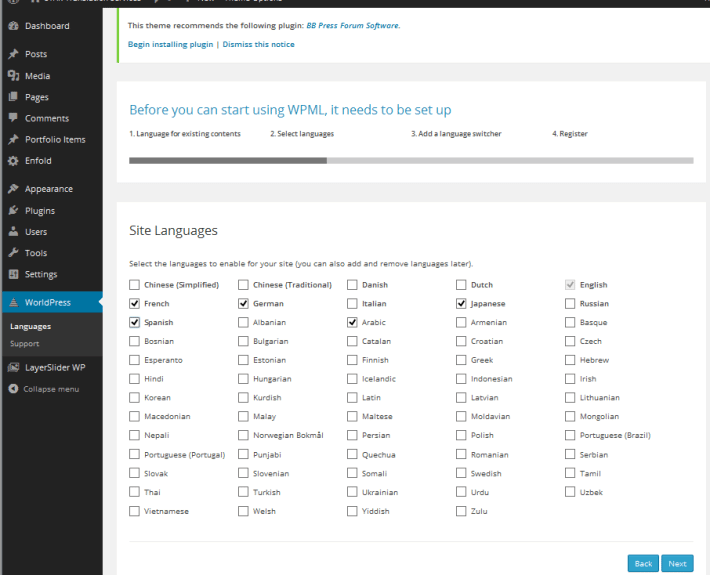710x575 pixels.
Task: Uncheck the Spanish language checkbox
Action: [134, 322]
